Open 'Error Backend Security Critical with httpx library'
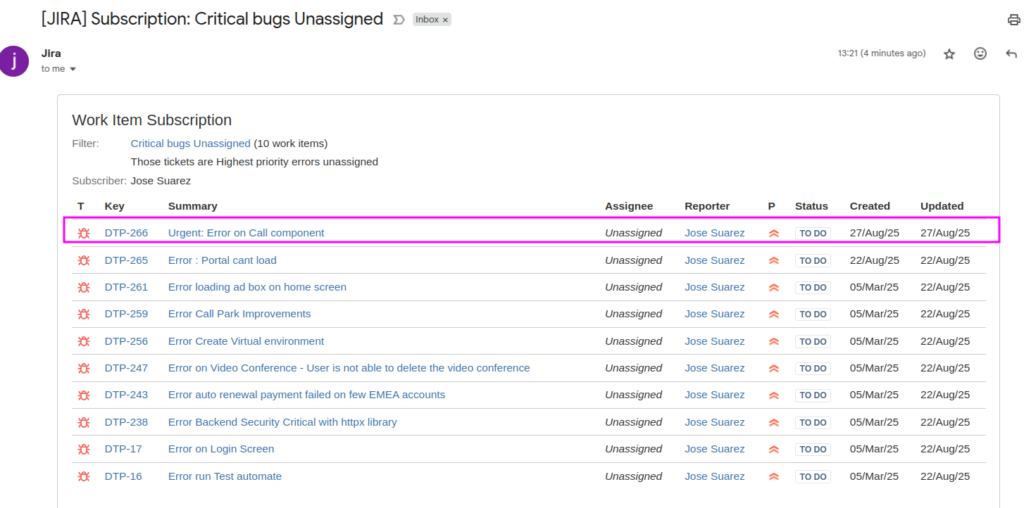This screenshot has width=1024, height=508. pos(282,422)
